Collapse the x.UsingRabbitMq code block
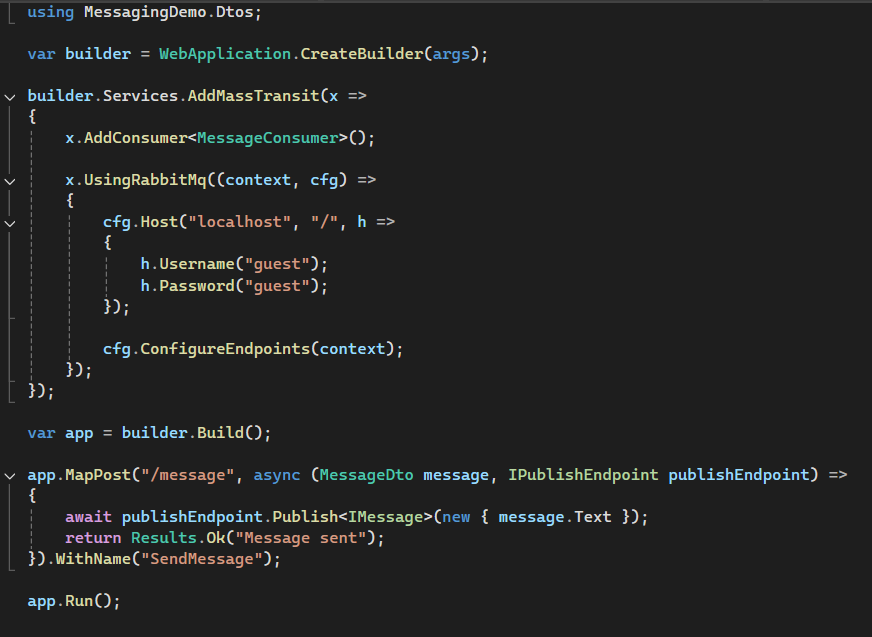This screenshot has width=872, height=637. tap(10, 181)
